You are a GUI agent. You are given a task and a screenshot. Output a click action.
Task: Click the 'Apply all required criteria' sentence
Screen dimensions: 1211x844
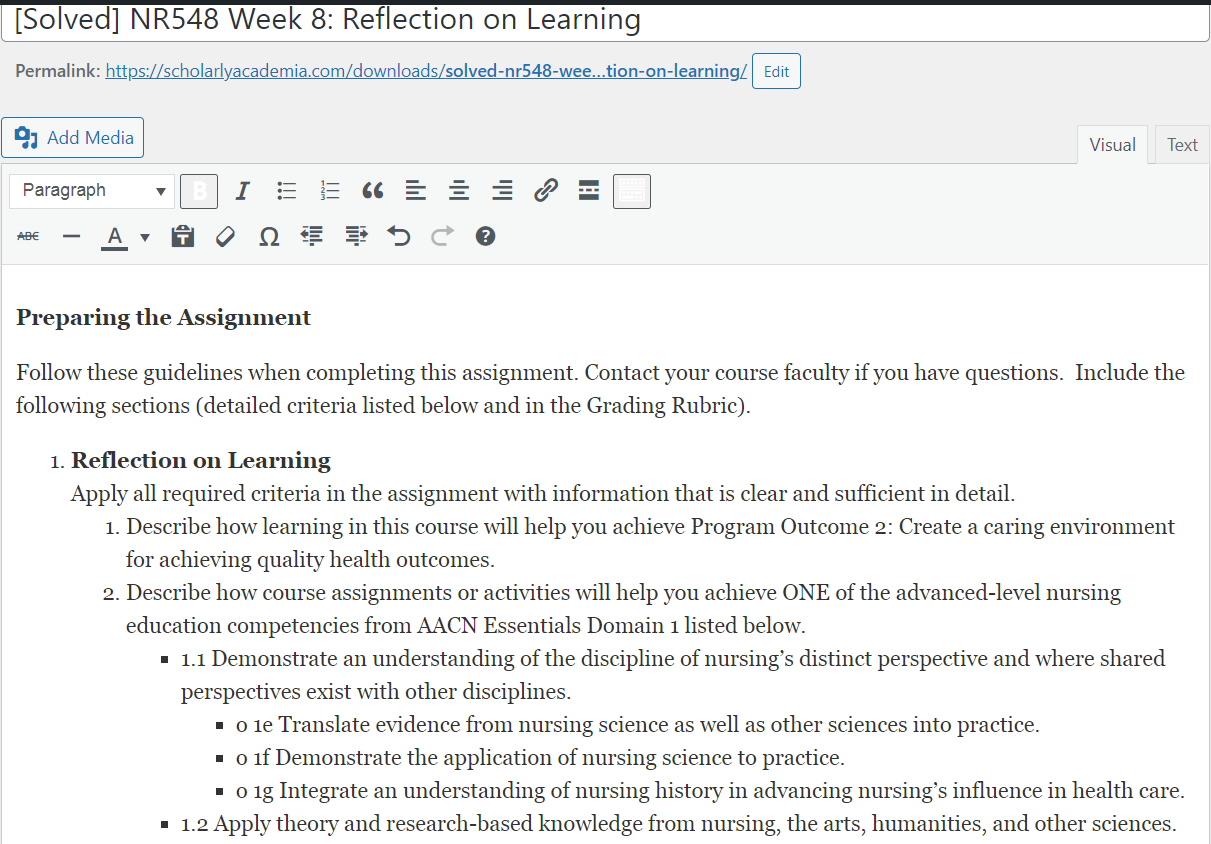point(543,494)
